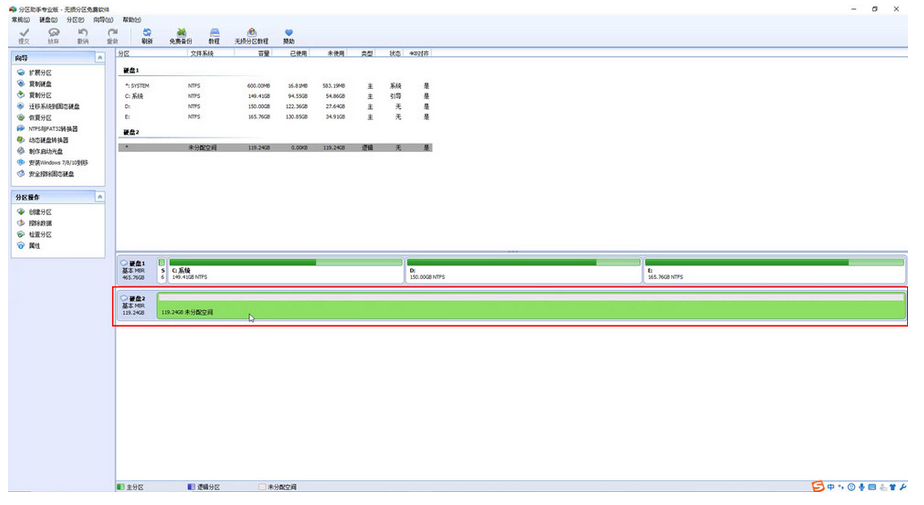Open the 分区 menu in menu bar

75,19
